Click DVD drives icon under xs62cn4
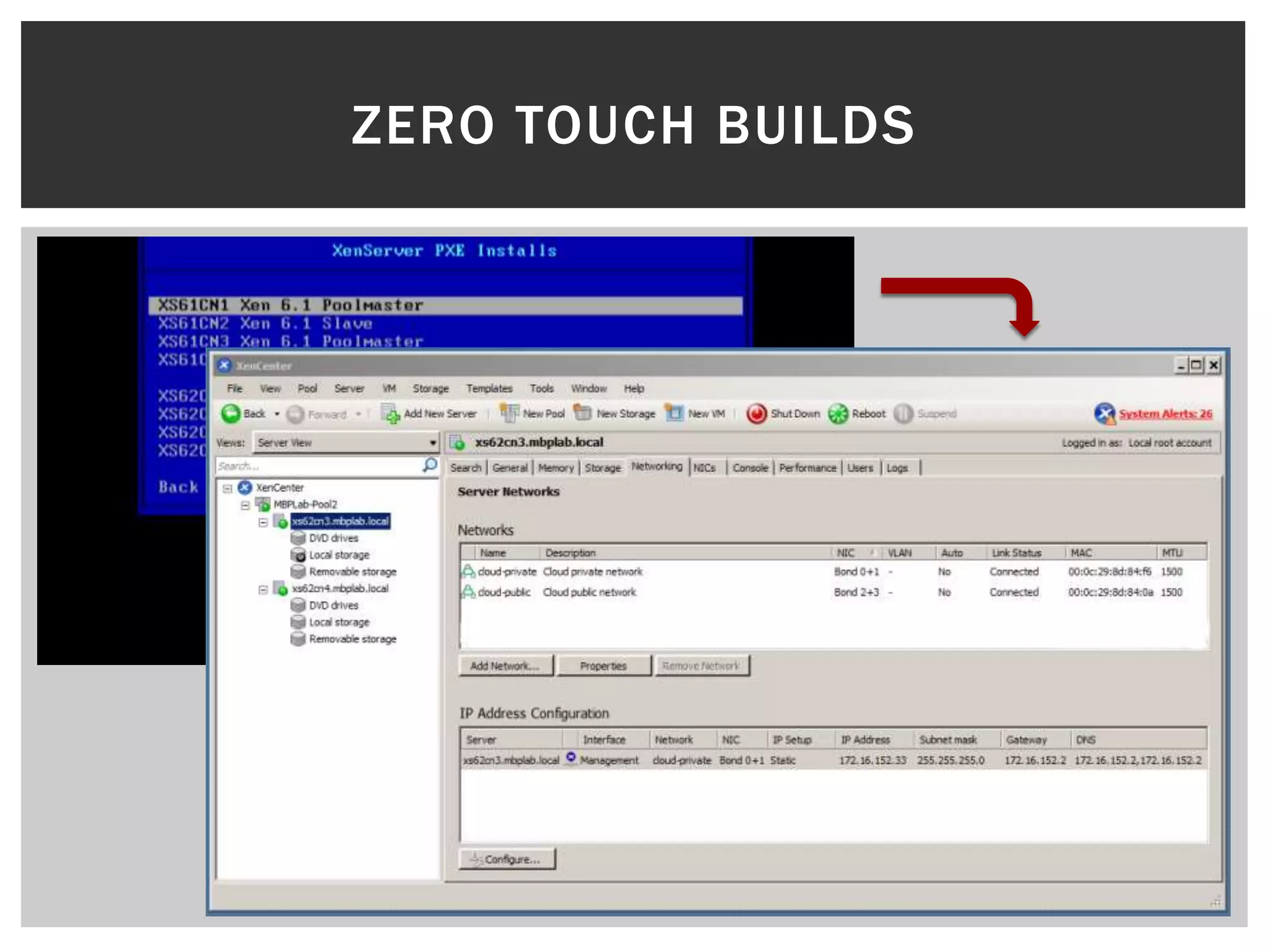The width and height of the screenshot is (1270, 952). tap(298, 605)
